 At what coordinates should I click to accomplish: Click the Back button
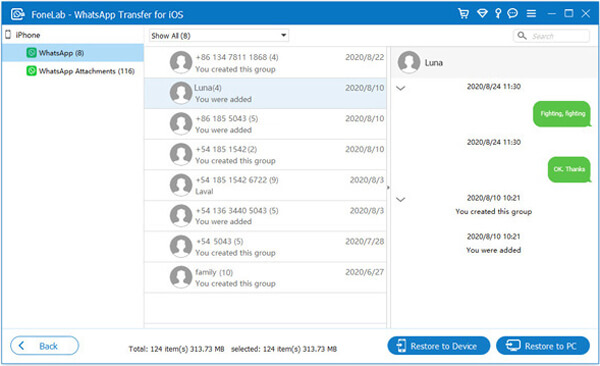pyautogui.click(x=44, y=346)
